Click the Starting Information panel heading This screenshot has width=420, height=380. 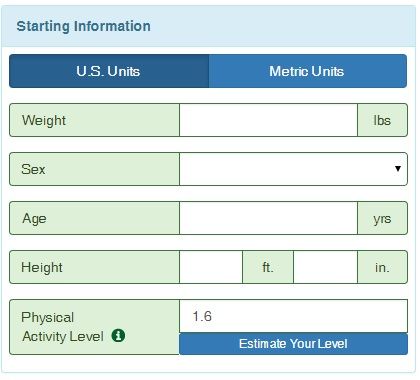(83, 26)
